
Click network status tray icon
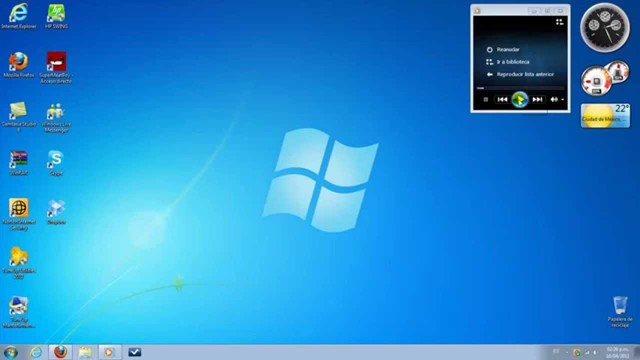pos(587,352)
